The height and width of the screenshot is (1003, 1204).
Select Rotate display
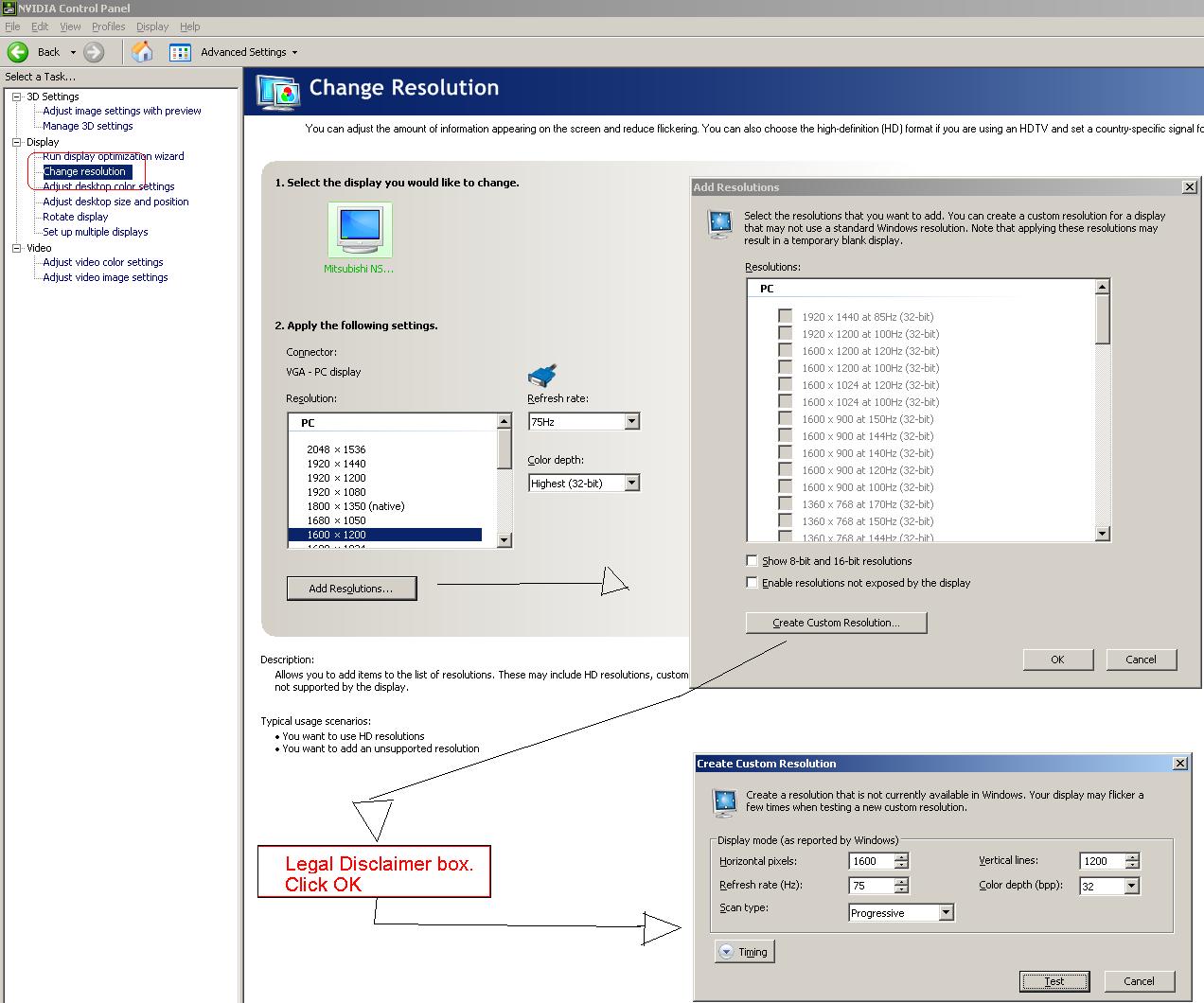[76, 217]
